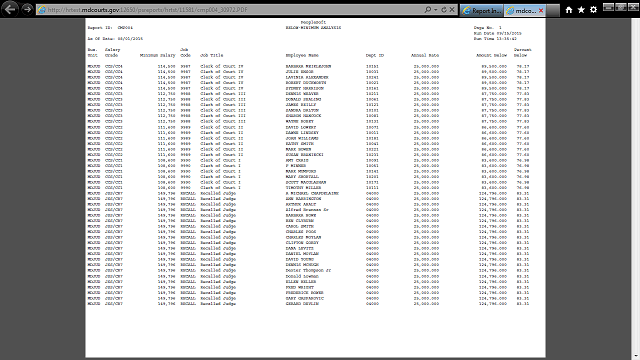
Task: Select employee name JAMES REILLY
Action: tap(301, 105)
